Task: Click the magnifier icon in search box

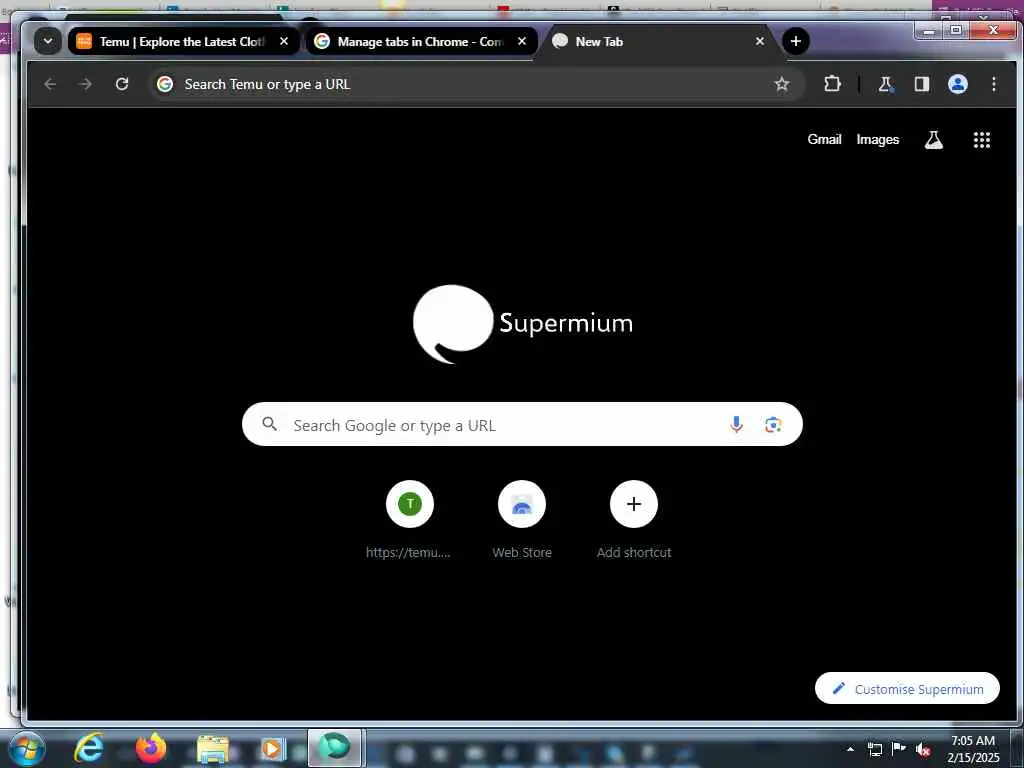Action: [x=270, y=424]
